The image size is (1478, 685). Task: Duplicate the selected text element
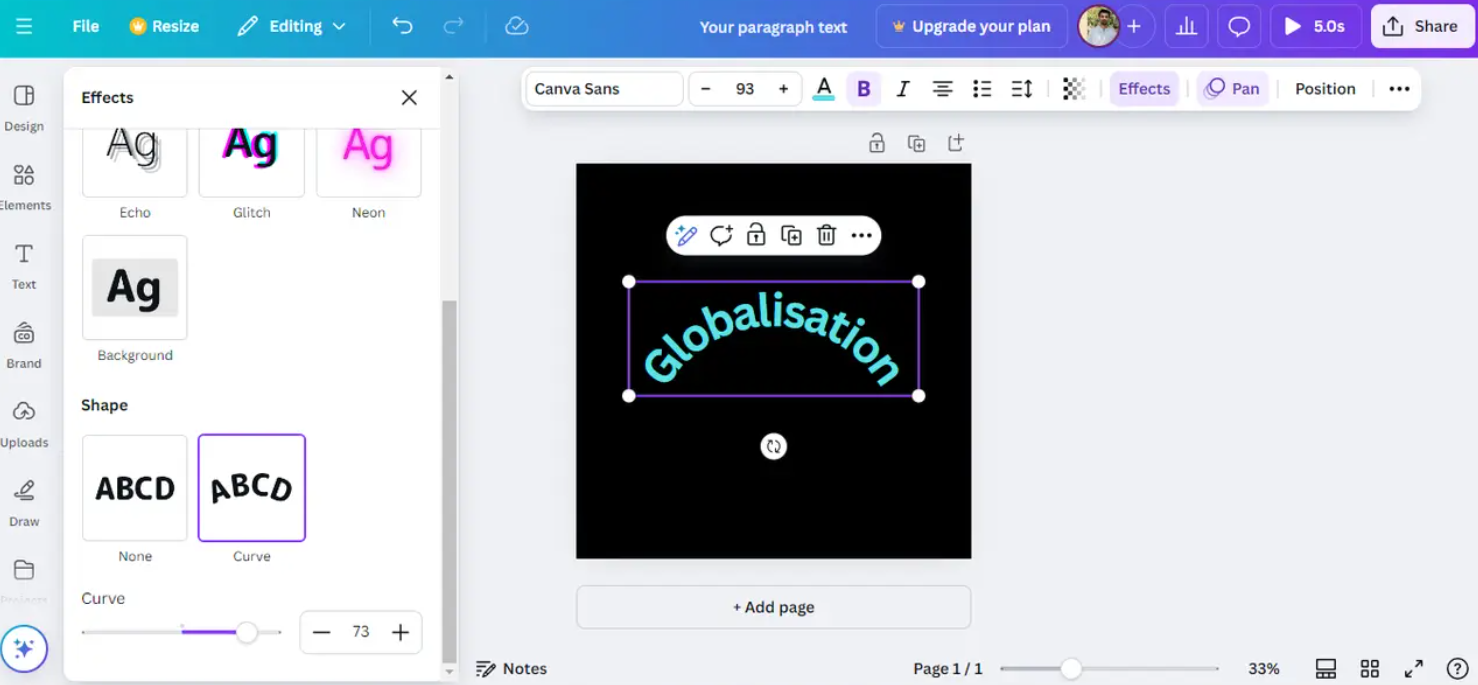791,236
